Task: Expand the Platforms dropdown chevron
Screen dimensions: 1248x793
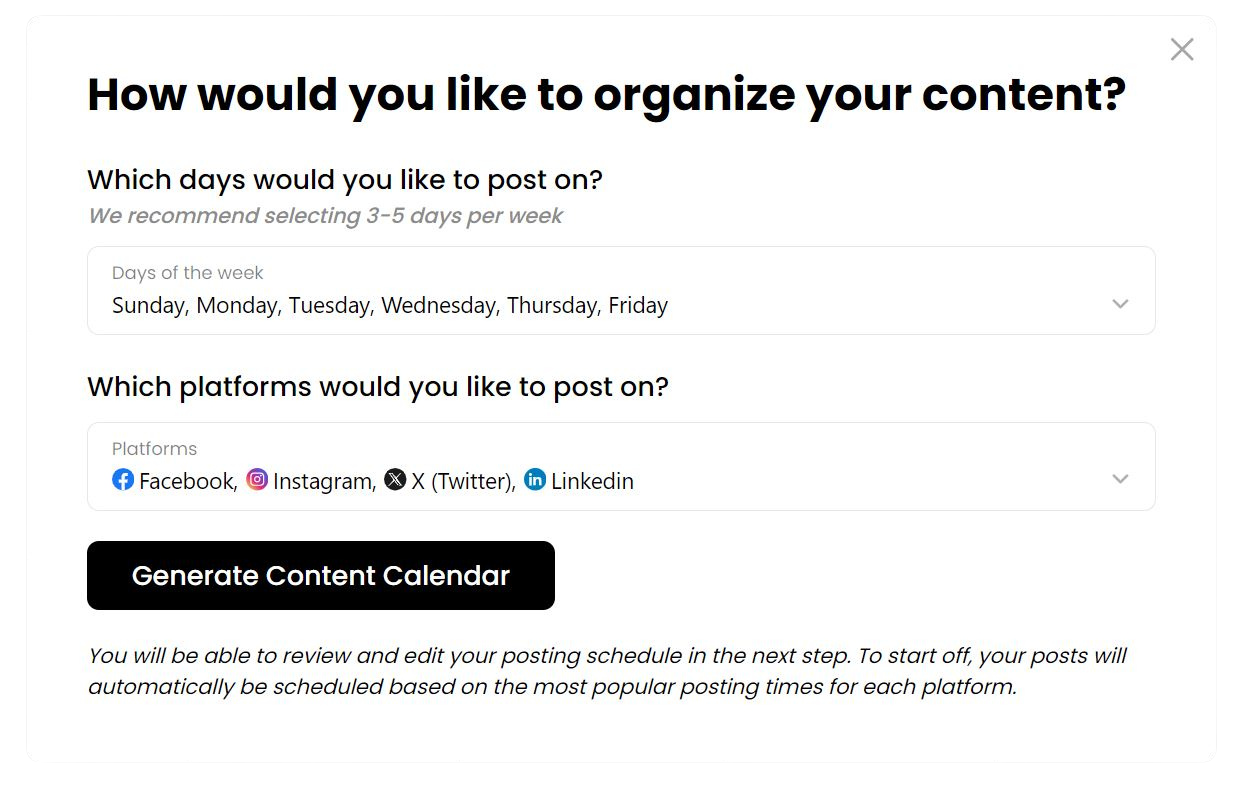Action: click(1120, 479)
